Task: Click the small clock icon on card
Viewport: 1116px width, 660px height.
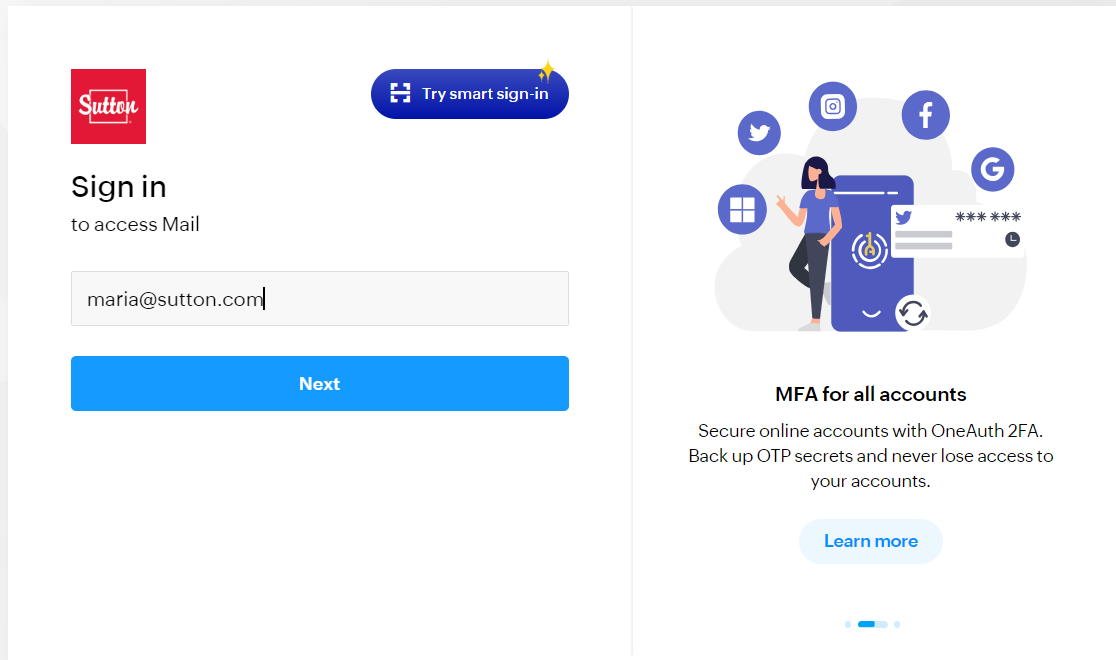Action: pyautogui.click(x=1012, y=239)
